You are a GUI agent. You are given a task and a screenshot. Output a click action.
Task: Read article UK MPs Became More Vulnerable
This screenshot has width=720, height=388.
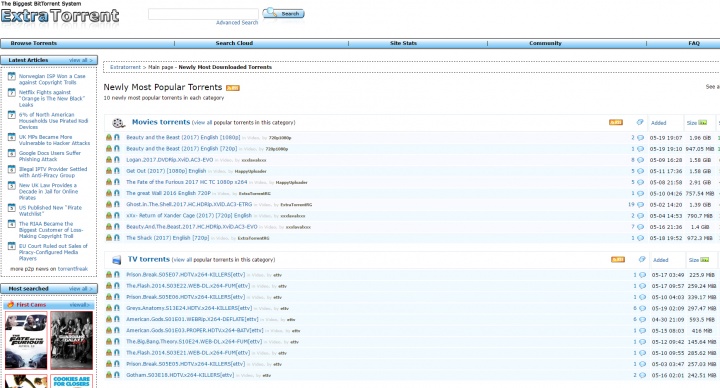coord(54,140)
